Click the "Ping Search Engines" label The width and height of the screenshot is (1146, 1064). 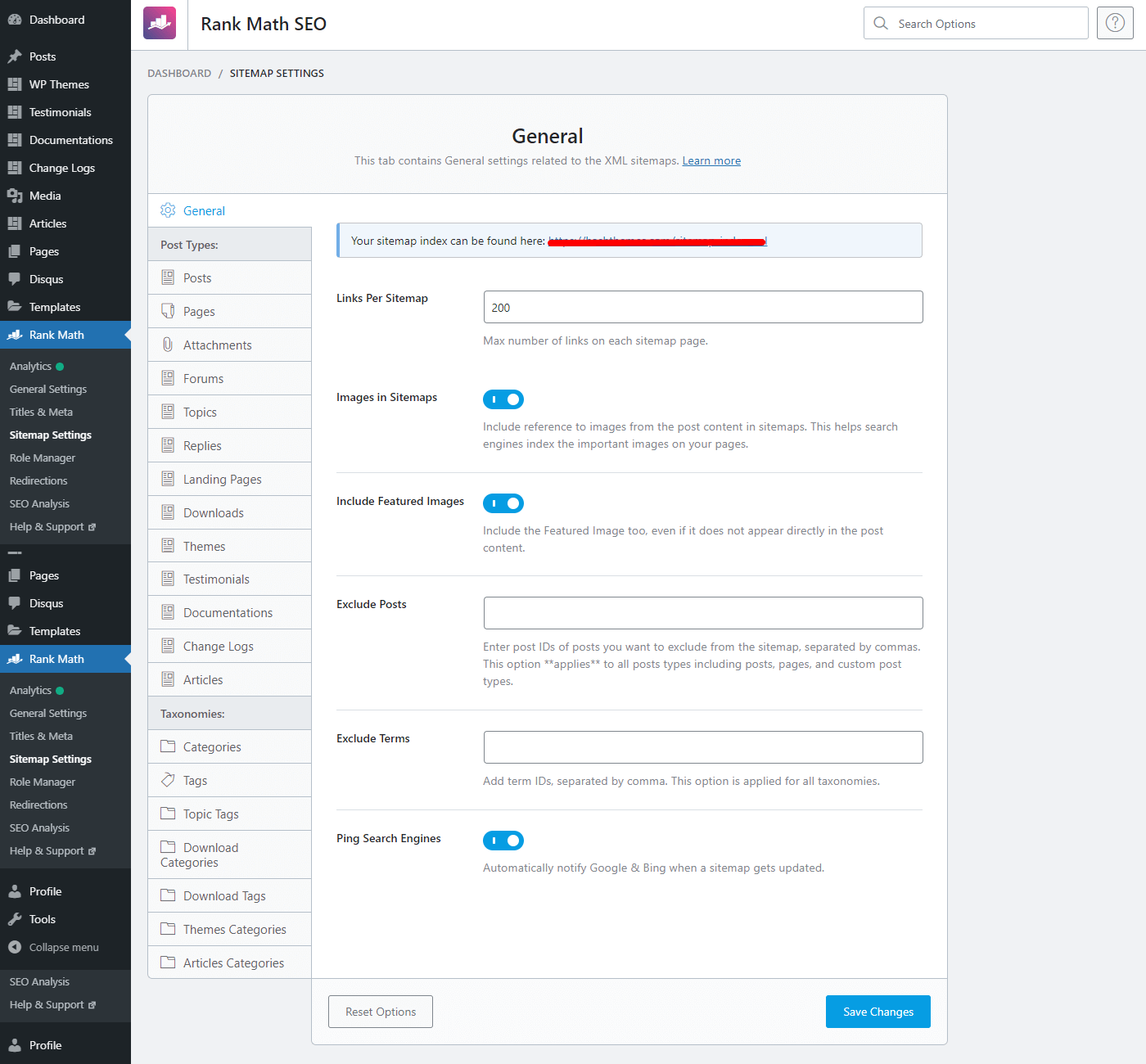389,838
